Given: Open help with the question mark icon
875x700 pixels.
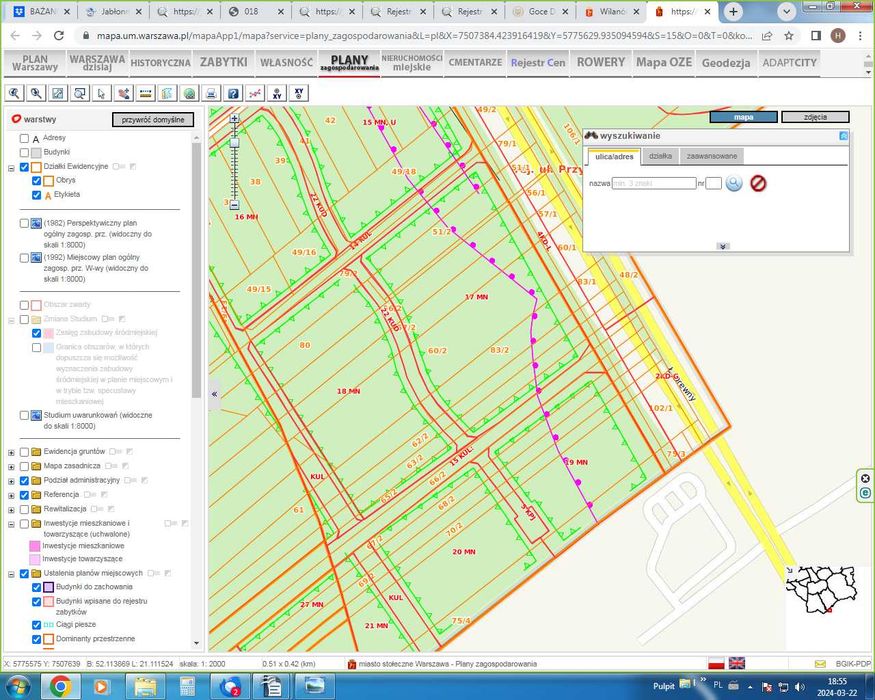Looking at the screenshot, I should 233,93.
